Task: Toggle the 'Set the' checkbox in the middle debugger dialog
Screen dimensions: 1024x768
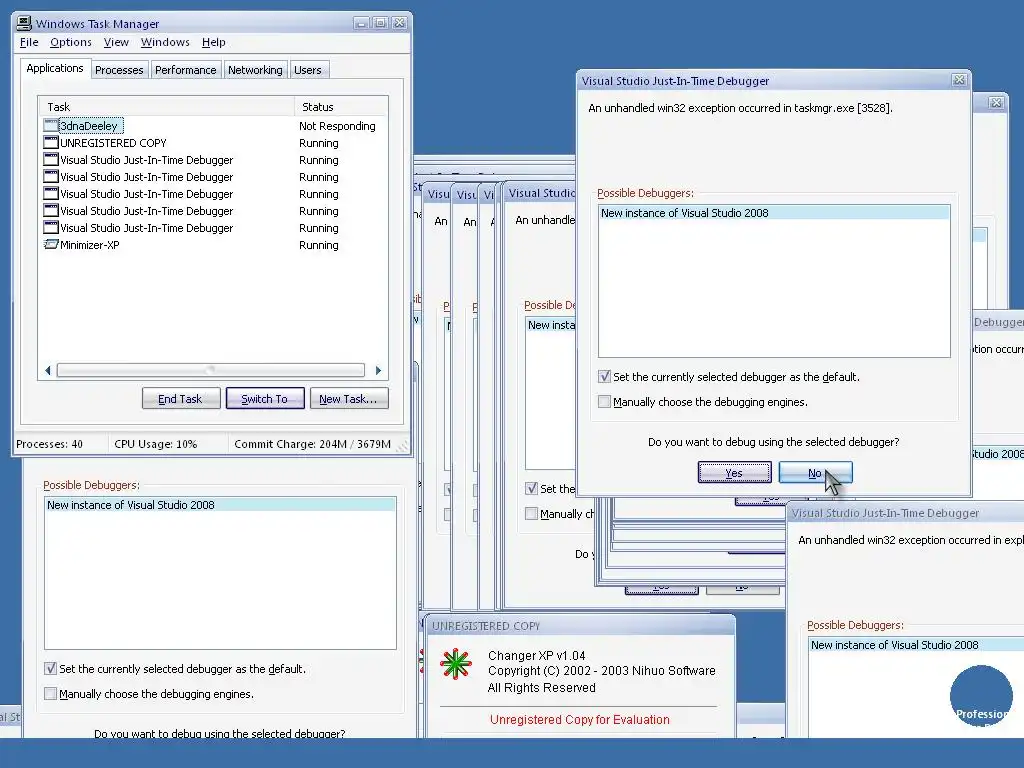Action: point(532,488)
